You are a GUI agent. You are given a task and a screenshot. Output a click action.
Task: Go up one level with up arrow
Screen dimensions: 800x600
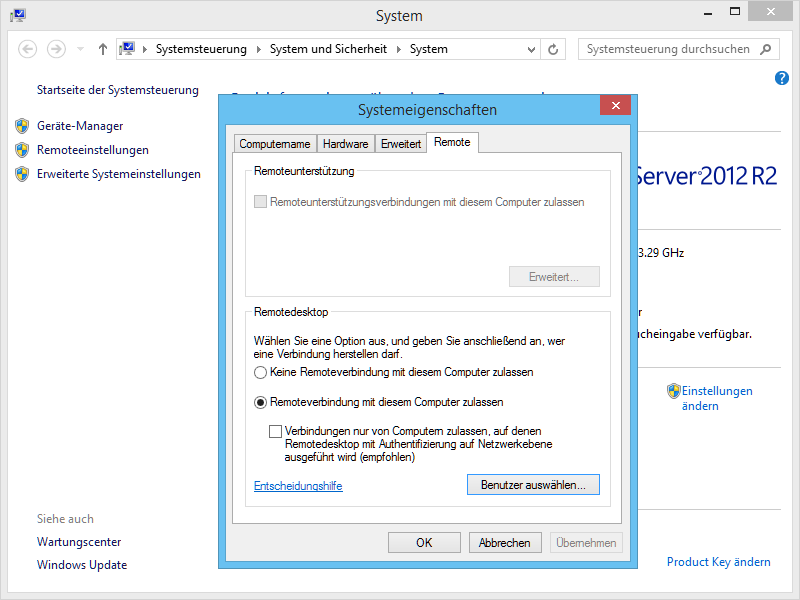pyautogui.click(x=103, y=49)
